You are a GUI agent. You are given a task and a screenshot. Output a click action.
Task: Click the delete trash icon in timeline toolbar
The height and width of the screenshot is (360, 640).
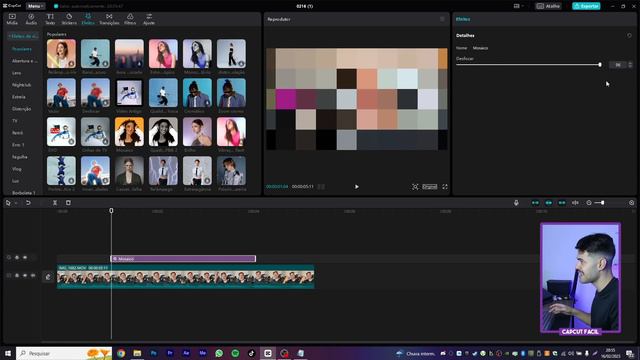click(68, 203)
